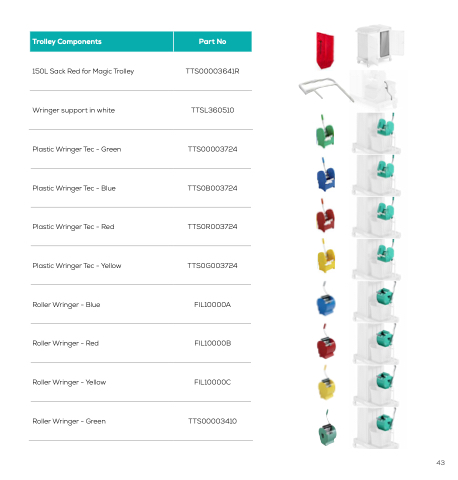Click the blue Roller Wringer image

pyautogui.click(x=326, y=299)
